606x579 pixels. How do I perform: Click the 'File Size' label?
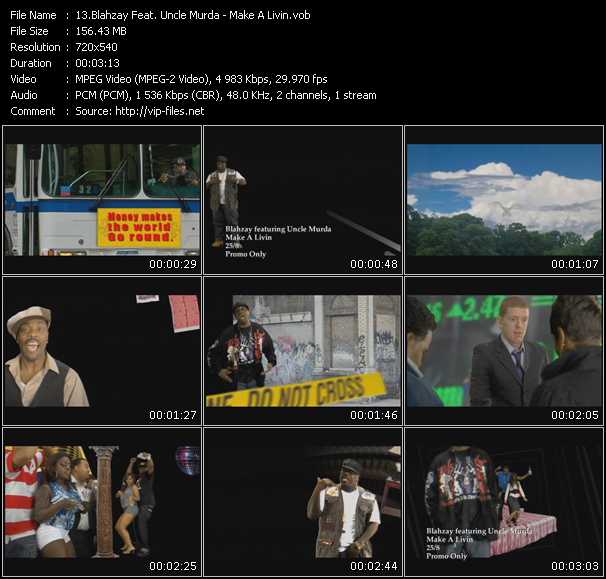point(29,31)
